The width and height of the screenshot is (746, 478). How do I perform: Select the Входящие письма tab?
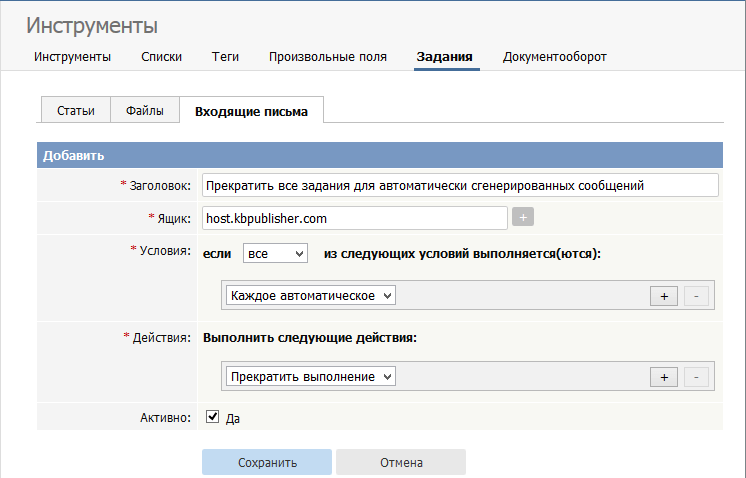tap(251, 111)
